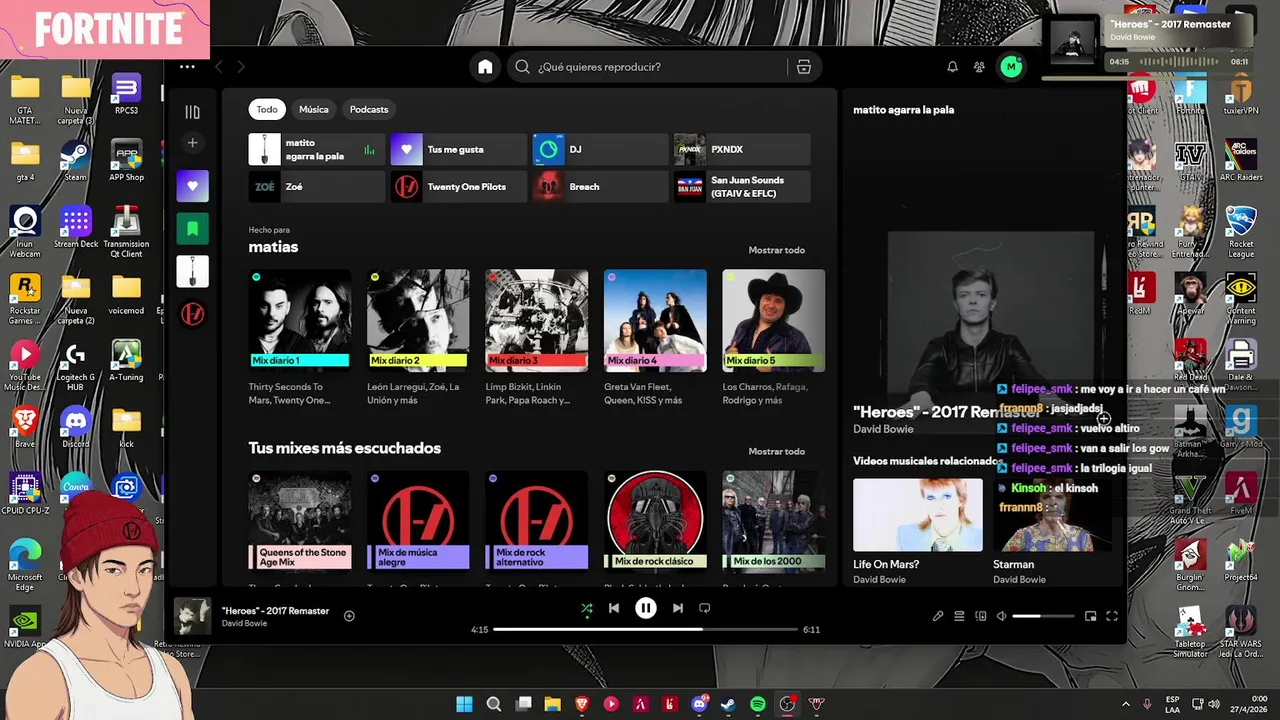Toggle the queue icon in the player bar
This screenshot has height=720, width=1280.
click(959, 616)
